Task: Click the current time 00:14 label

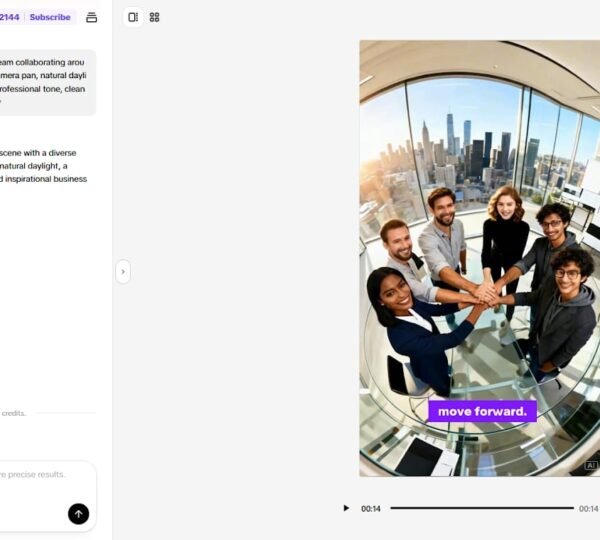Action: tap(371, 509)
